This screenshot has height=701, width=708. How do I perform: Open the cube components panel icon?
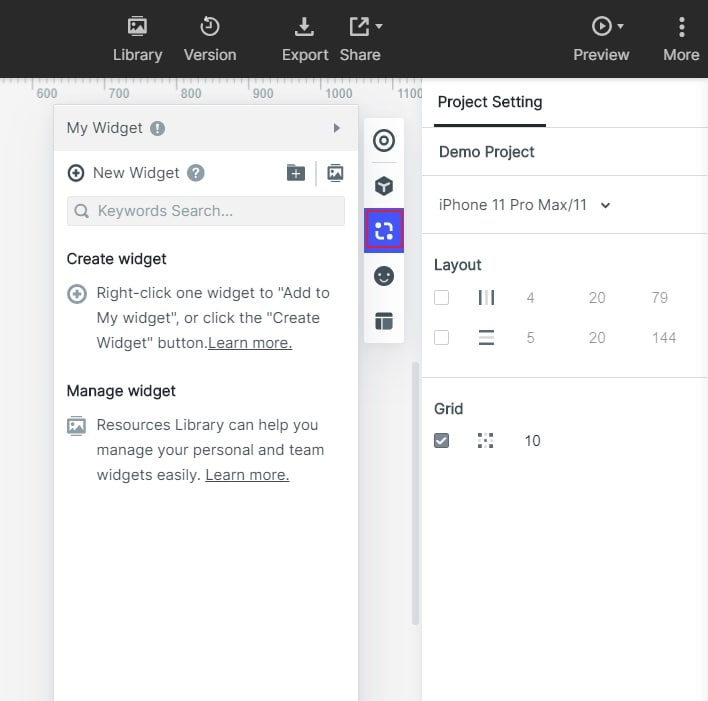384,186
